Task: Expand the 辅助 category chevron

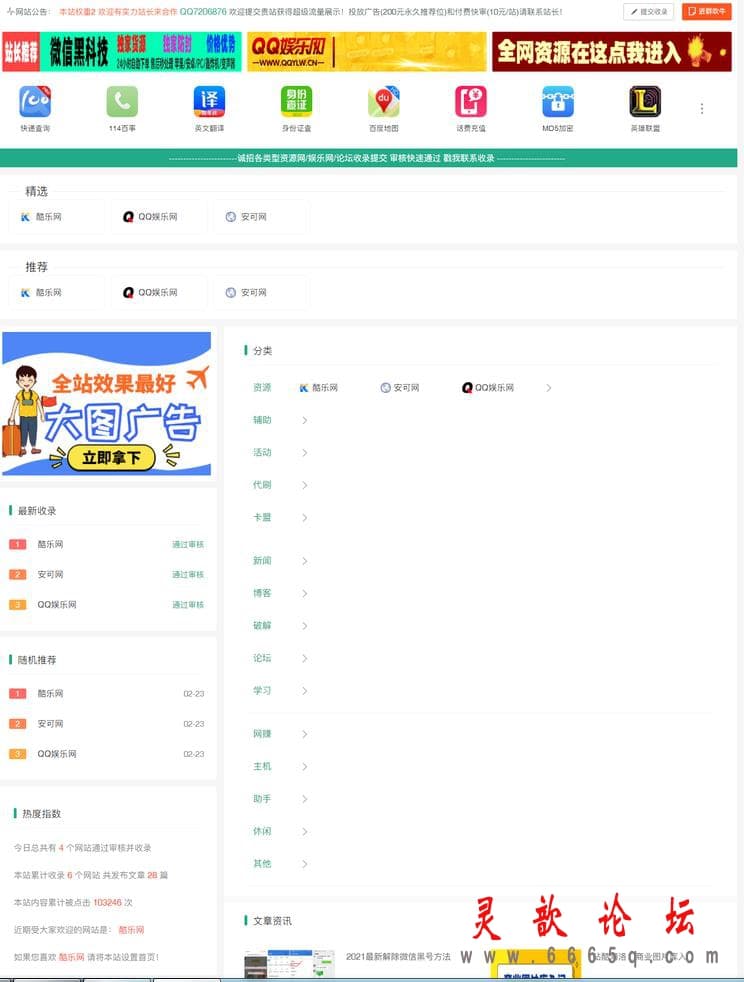Action: pyautogui.click(x=304, y=420)
